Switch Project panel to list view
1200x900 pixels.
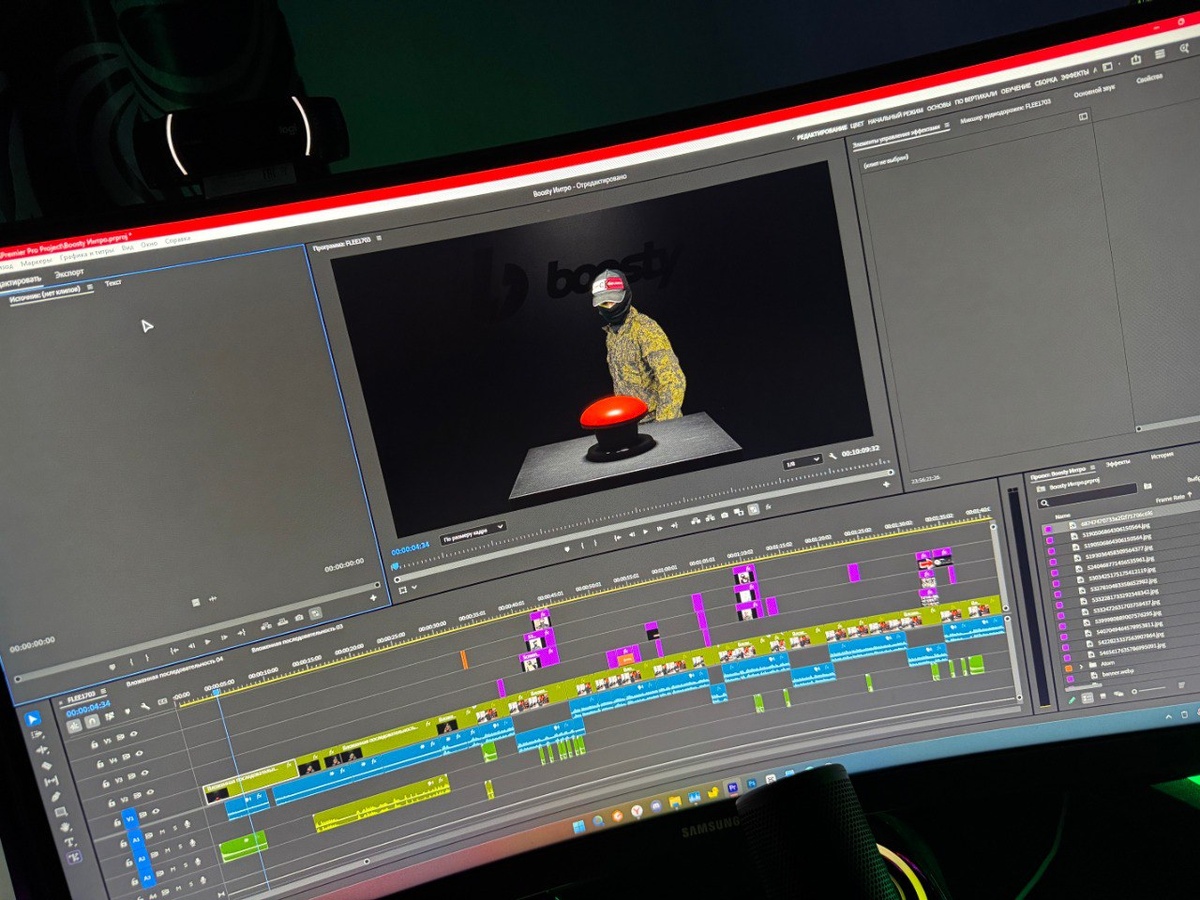[1088, 697]
